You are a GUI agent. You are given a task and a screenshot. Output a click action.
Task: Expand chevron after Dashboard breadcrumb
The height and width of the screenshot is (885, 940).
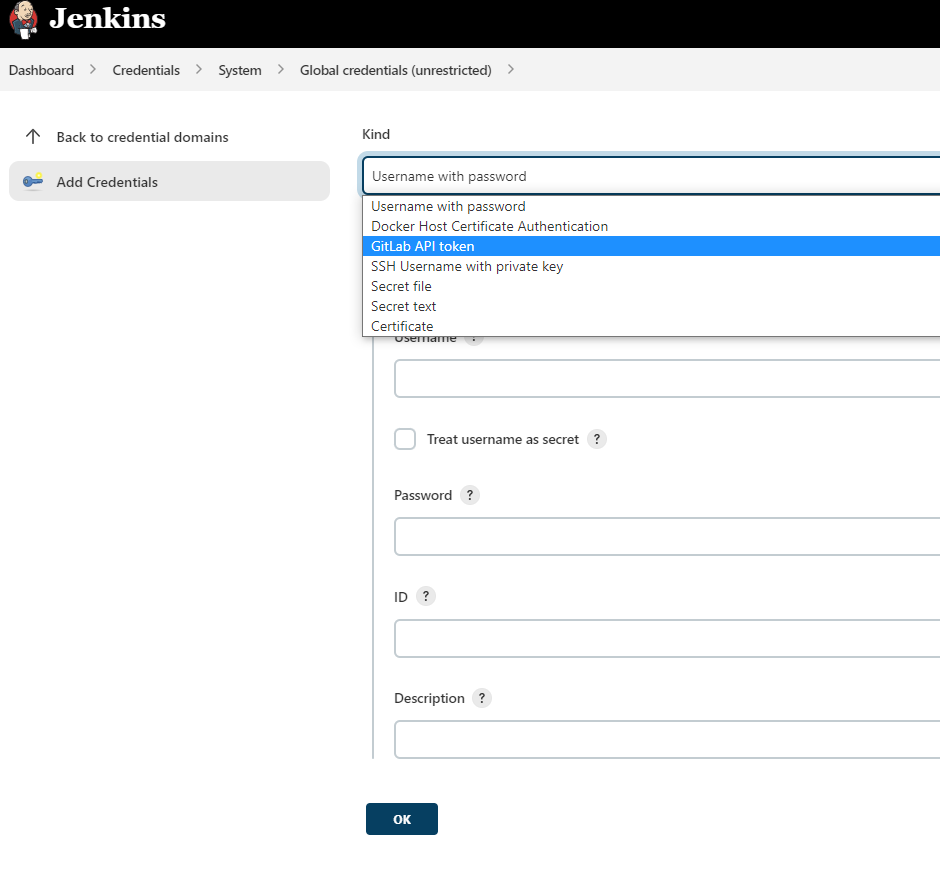(93, 70)
